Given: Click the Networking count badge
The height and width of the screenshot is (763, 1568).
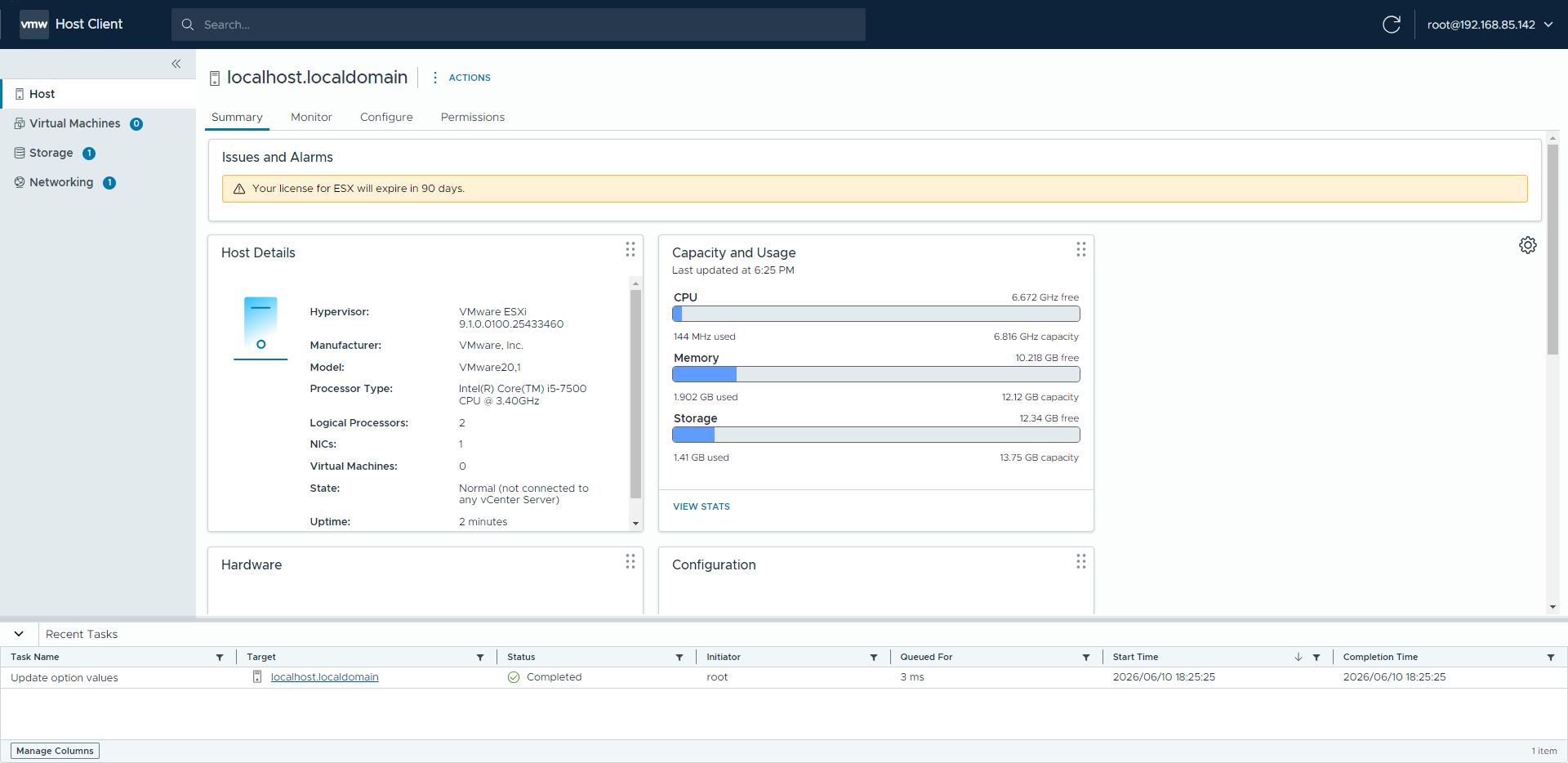Looking at the screenshot, I should 109,183.
